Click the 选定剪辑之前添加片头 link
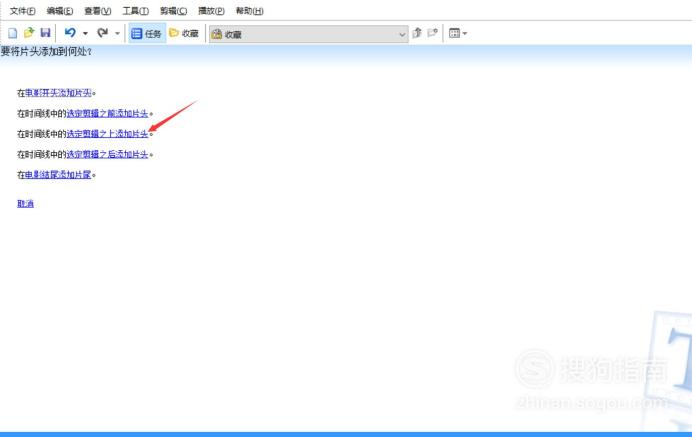Image resolution: width=692 pixels, height=437 pixels. 107,113
